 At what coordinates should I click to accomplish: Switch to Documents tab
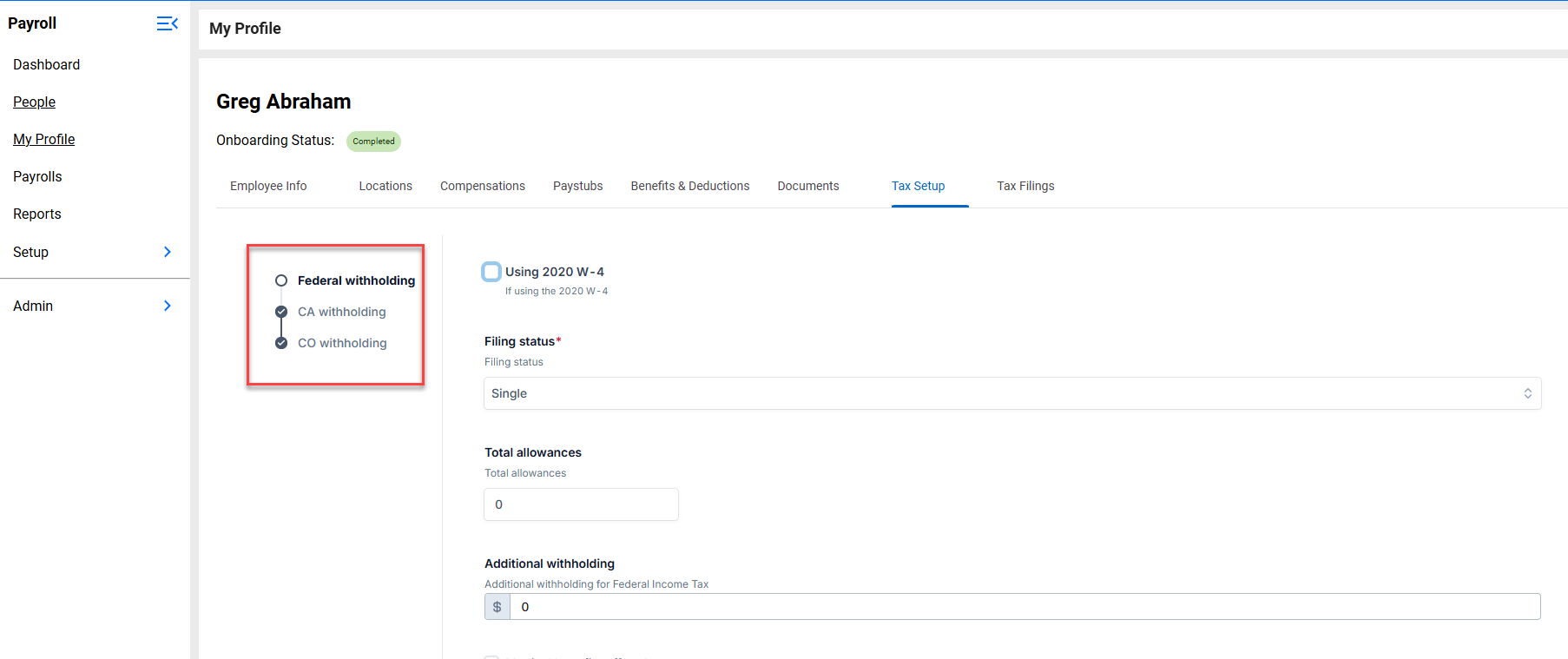tap(808, 186)
